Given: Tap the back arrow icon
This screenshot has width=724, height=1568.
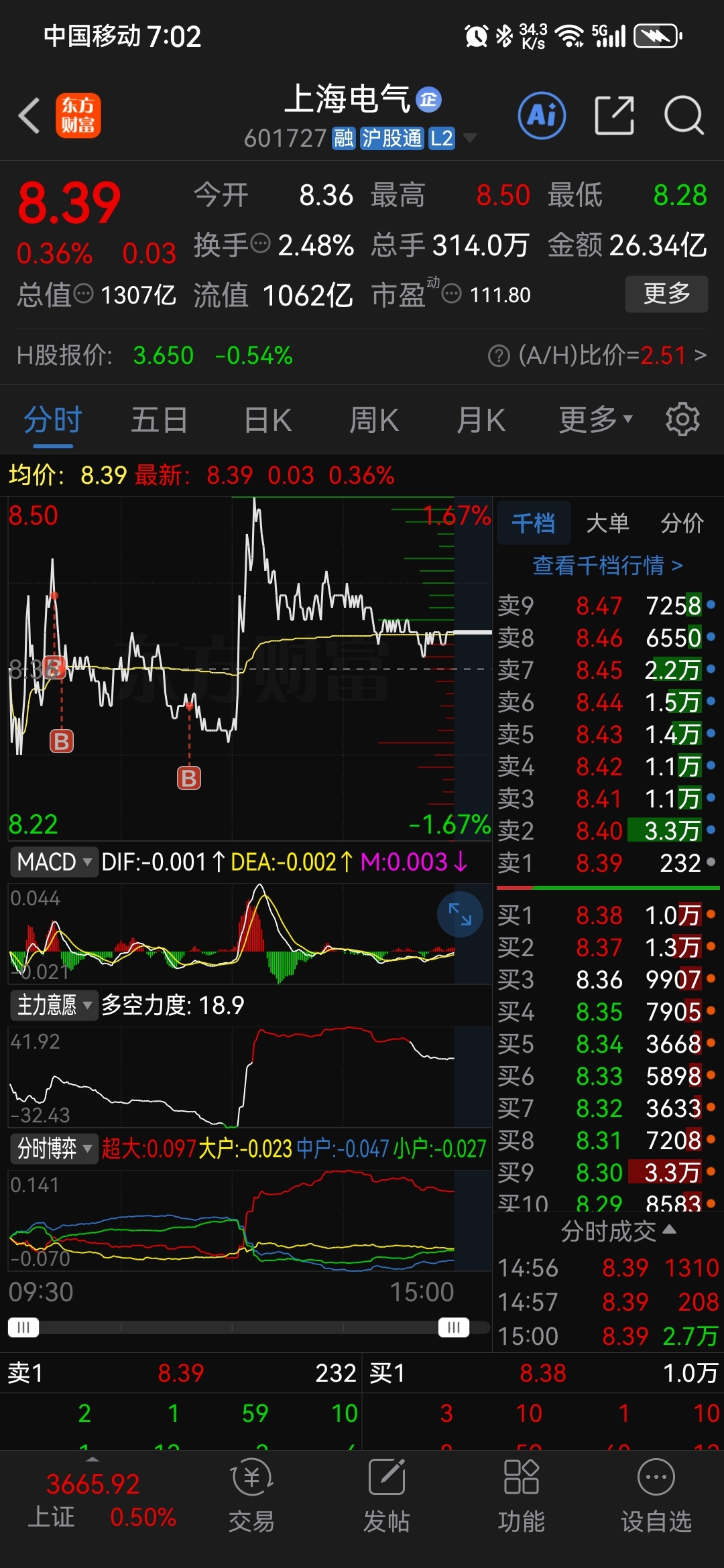Looking at the screenshot, I should [29, 115].
